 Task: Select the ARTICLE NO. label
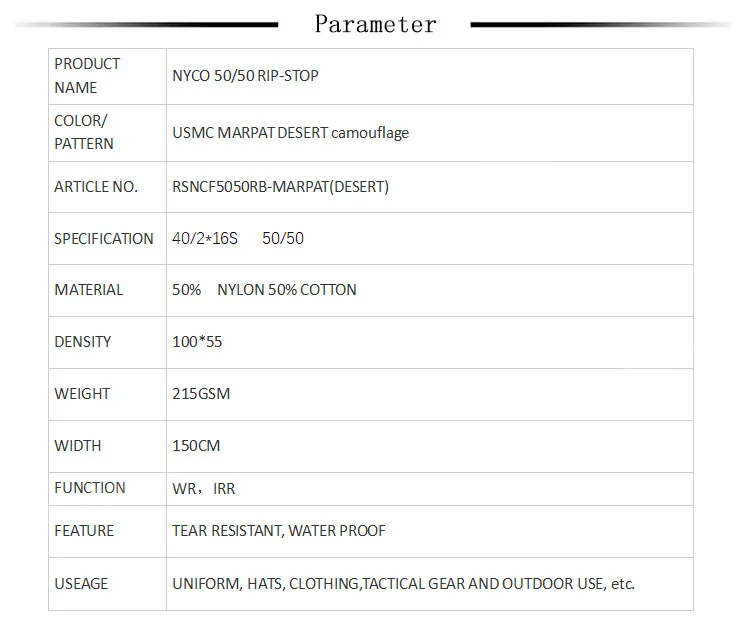click(96, 187)
